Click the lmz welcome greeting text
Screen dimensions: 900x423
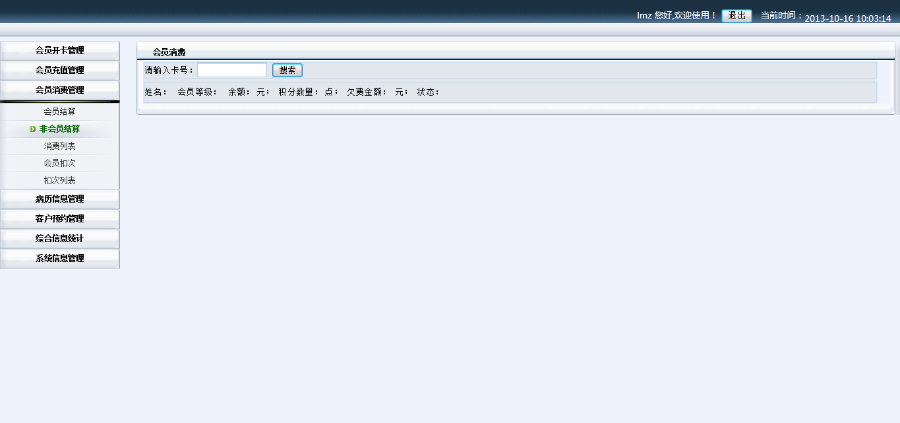(677, 16)
